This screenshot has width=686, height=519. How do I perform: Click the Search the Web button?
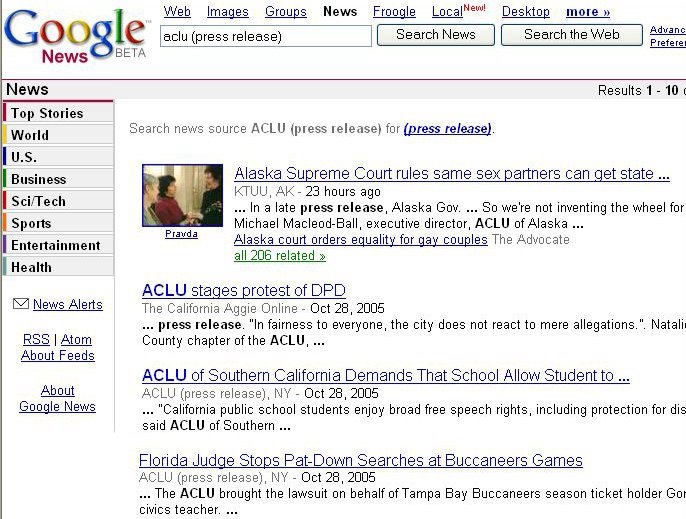click(x=571, y=35)
